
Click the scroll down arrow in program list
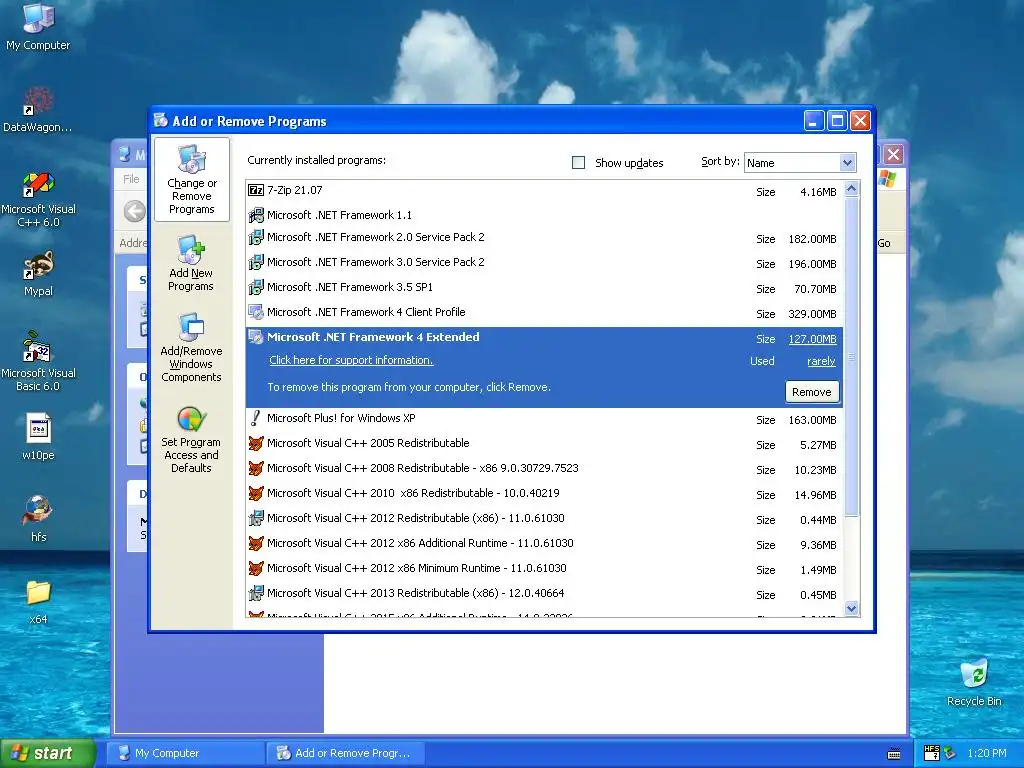pos(851,609)
